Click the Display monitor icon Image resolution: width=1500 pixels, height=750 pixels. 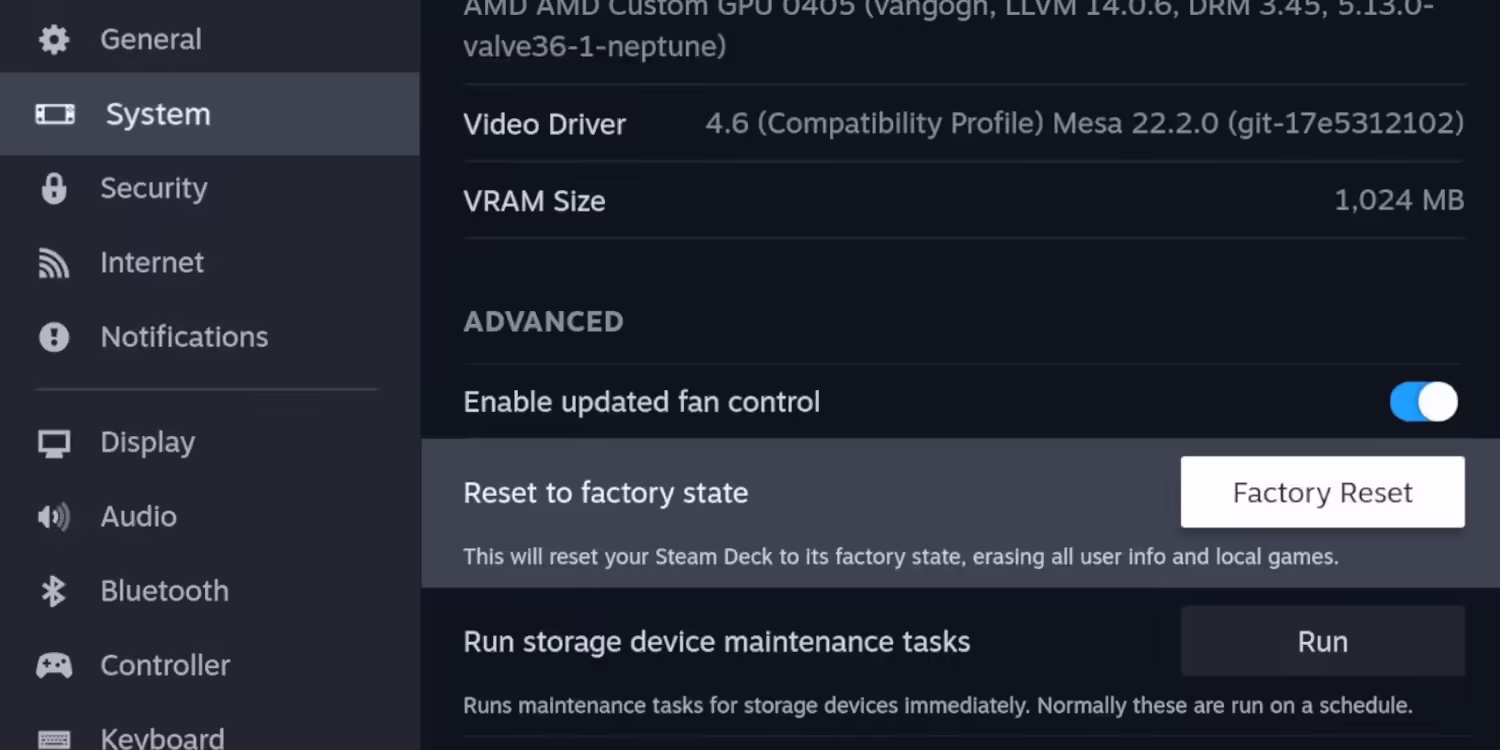pyautogui.click(x=54, y=443)
